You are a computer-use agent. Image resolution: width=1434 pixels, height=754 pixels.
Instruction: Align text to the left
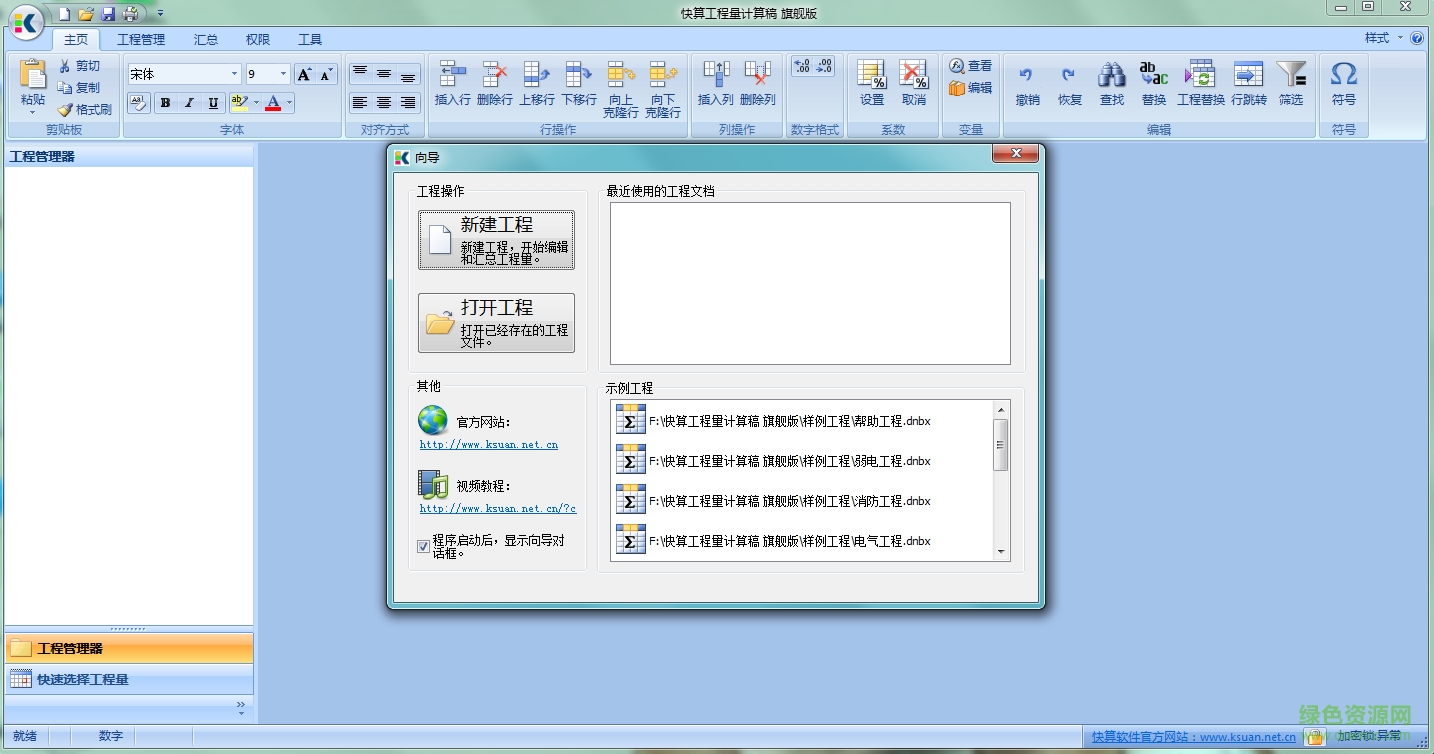[360, 102]
